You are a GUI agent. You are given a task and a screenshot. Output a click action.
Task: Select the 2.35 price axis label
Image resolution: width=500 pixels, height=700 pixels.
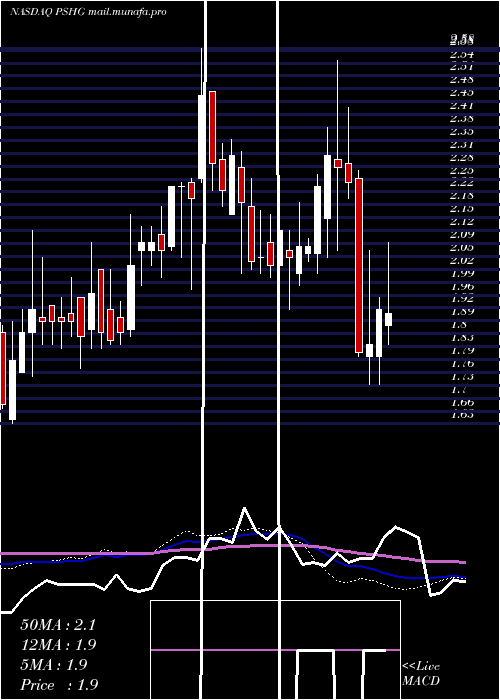[462, 132]
